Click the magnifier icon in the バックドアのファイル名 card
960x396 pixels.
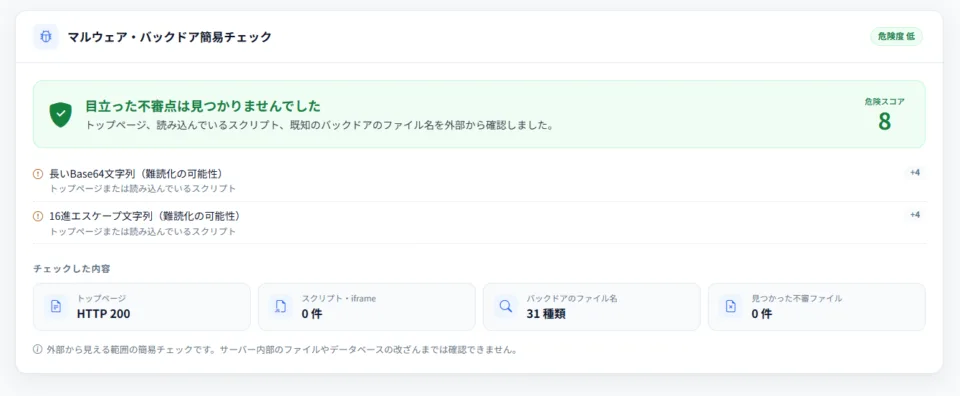pos(506,307)
